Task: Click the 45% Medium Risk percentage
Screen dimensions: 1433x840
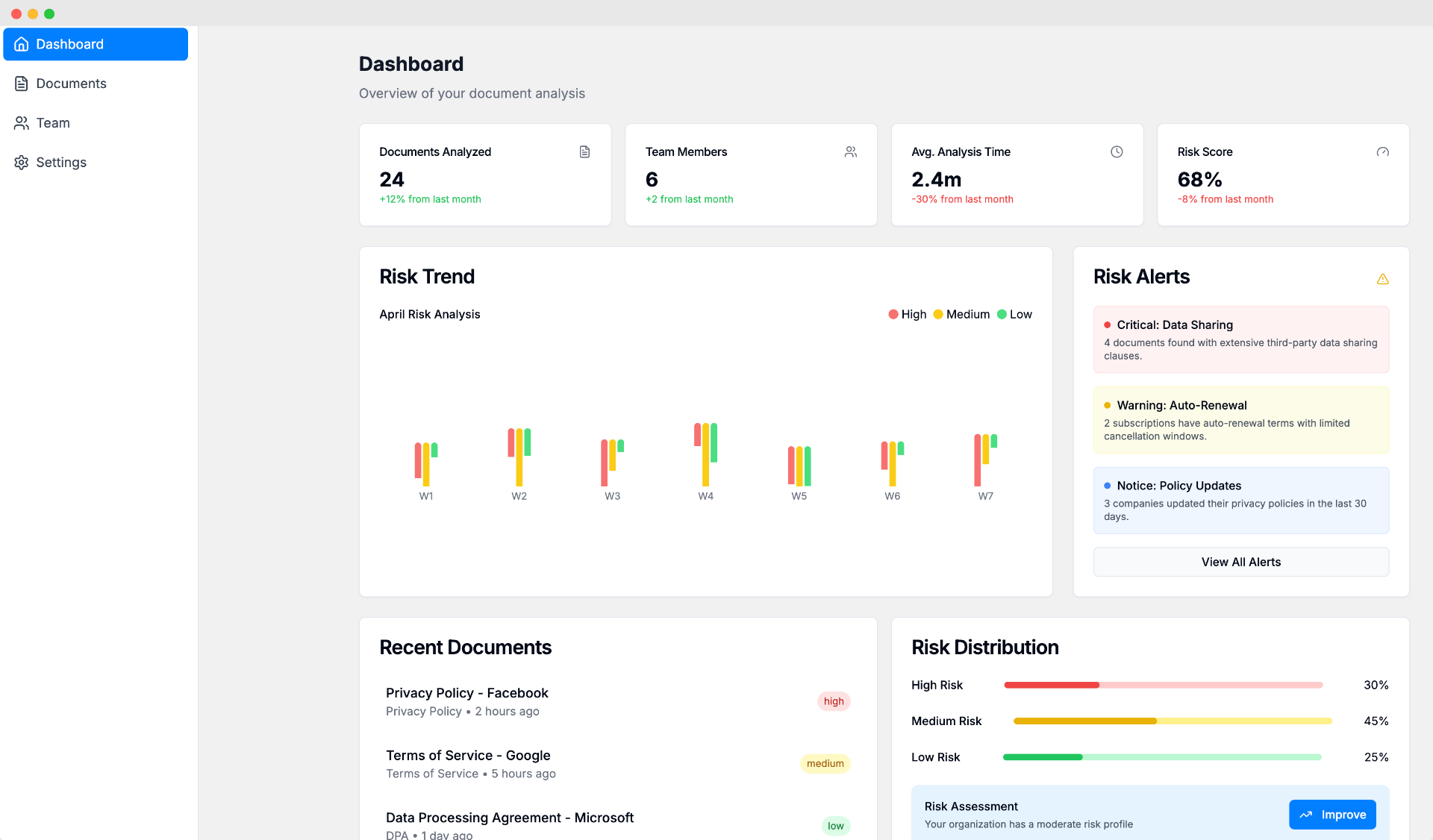Action: click(x=1376, y=721)
